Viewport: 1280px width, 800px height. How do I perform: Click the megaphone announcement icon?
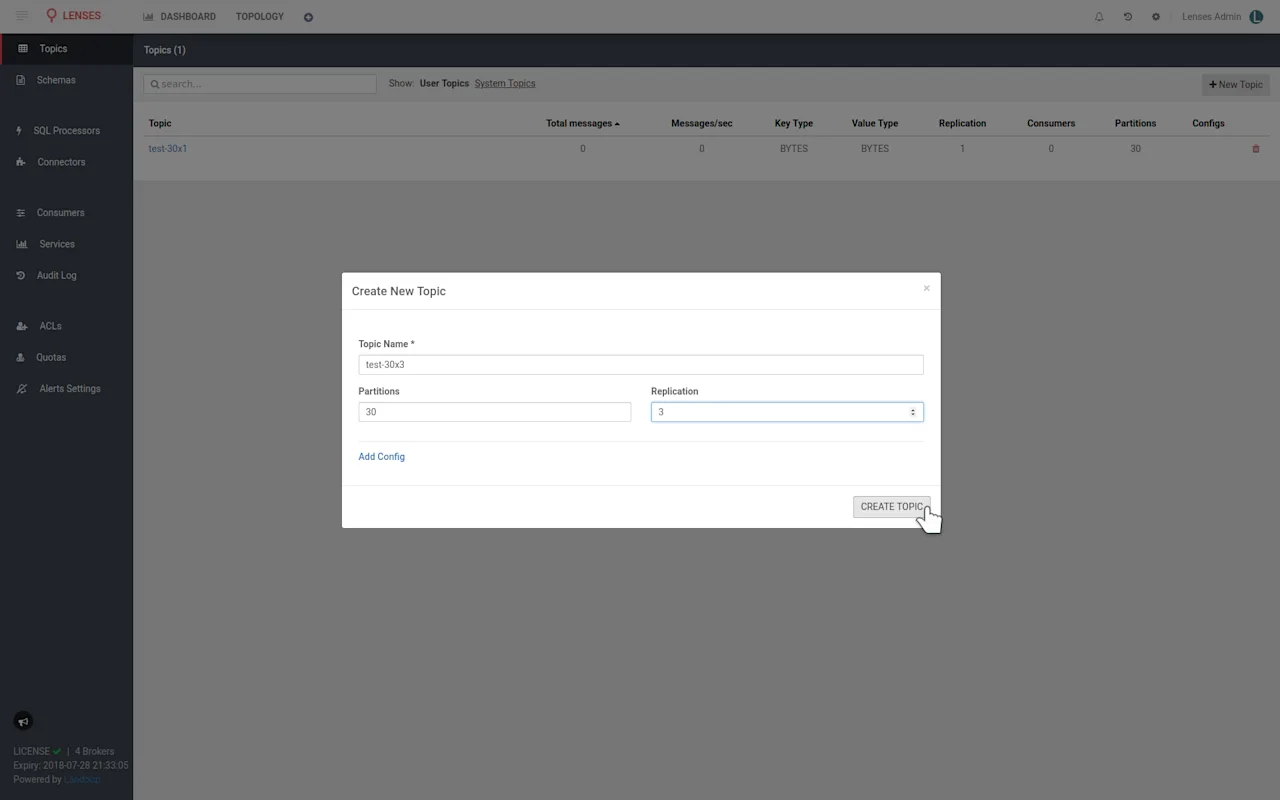coord(23,721)
